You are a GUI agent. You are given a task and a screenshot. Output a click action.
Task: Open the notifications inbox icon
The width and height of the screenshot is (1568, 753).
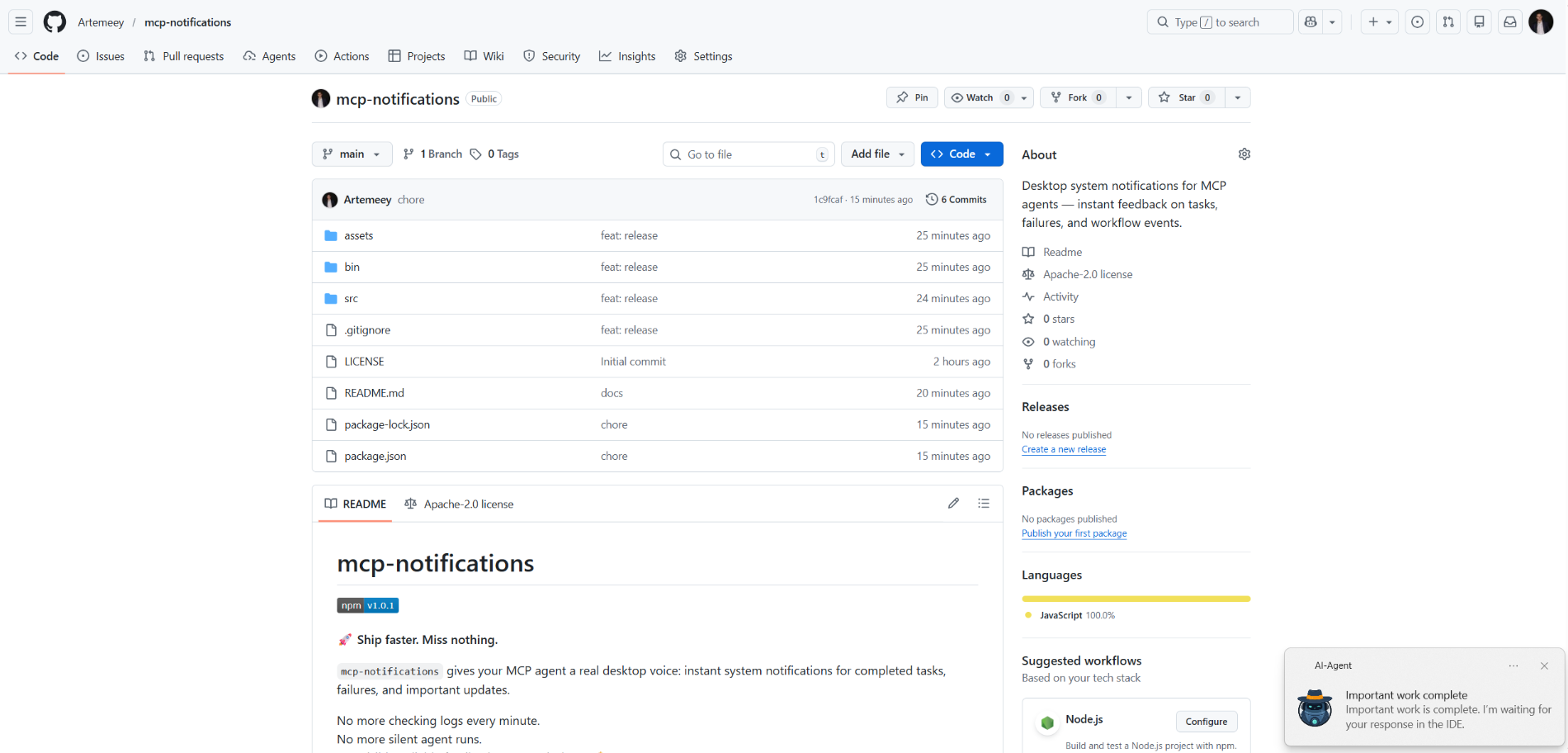click(x=1510, y=22)
